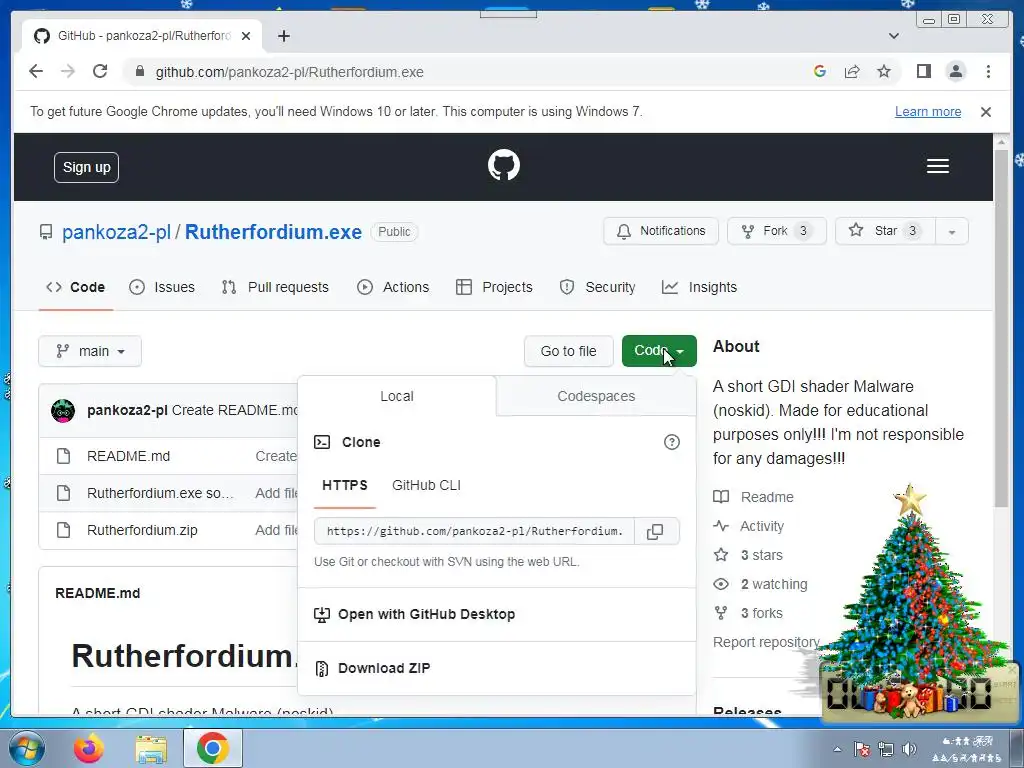The width and height of the screenshot is (1024, 768).
Task: Show hidden system tray icons
Action: pyautogui.click(x=838, y=749)
